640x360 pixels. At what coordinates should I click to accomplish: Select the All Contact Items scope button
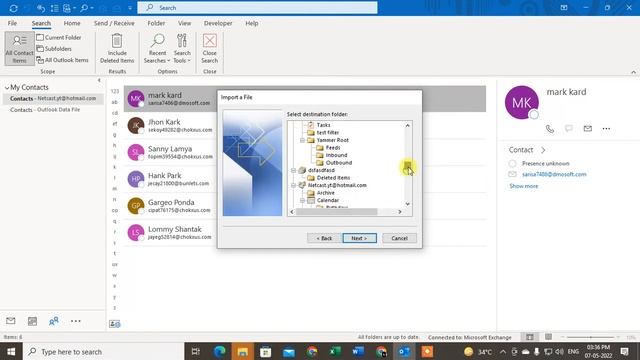click(x=19, y=49)
